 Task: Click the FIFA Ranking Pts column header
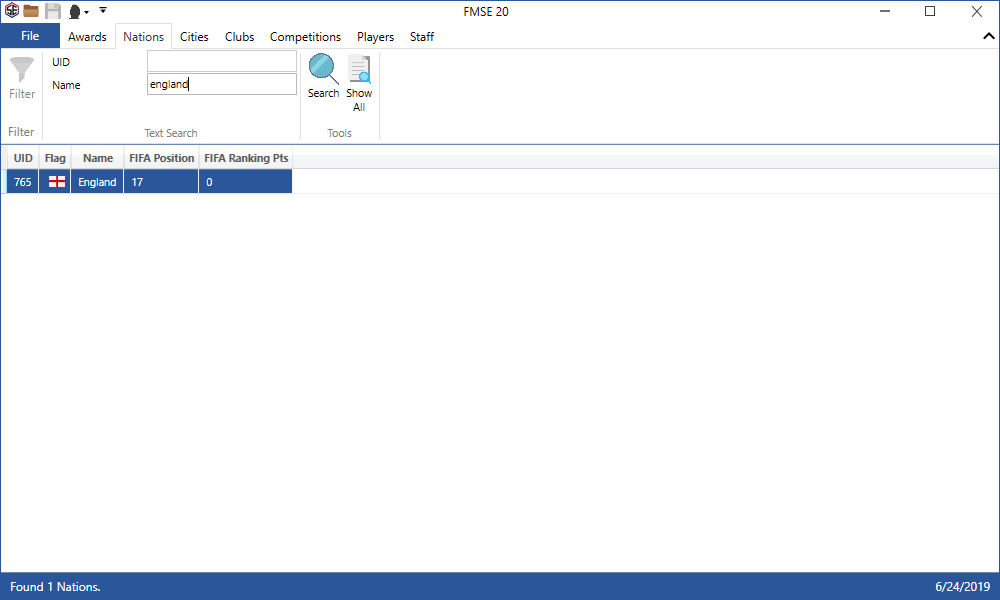point(245,158)
